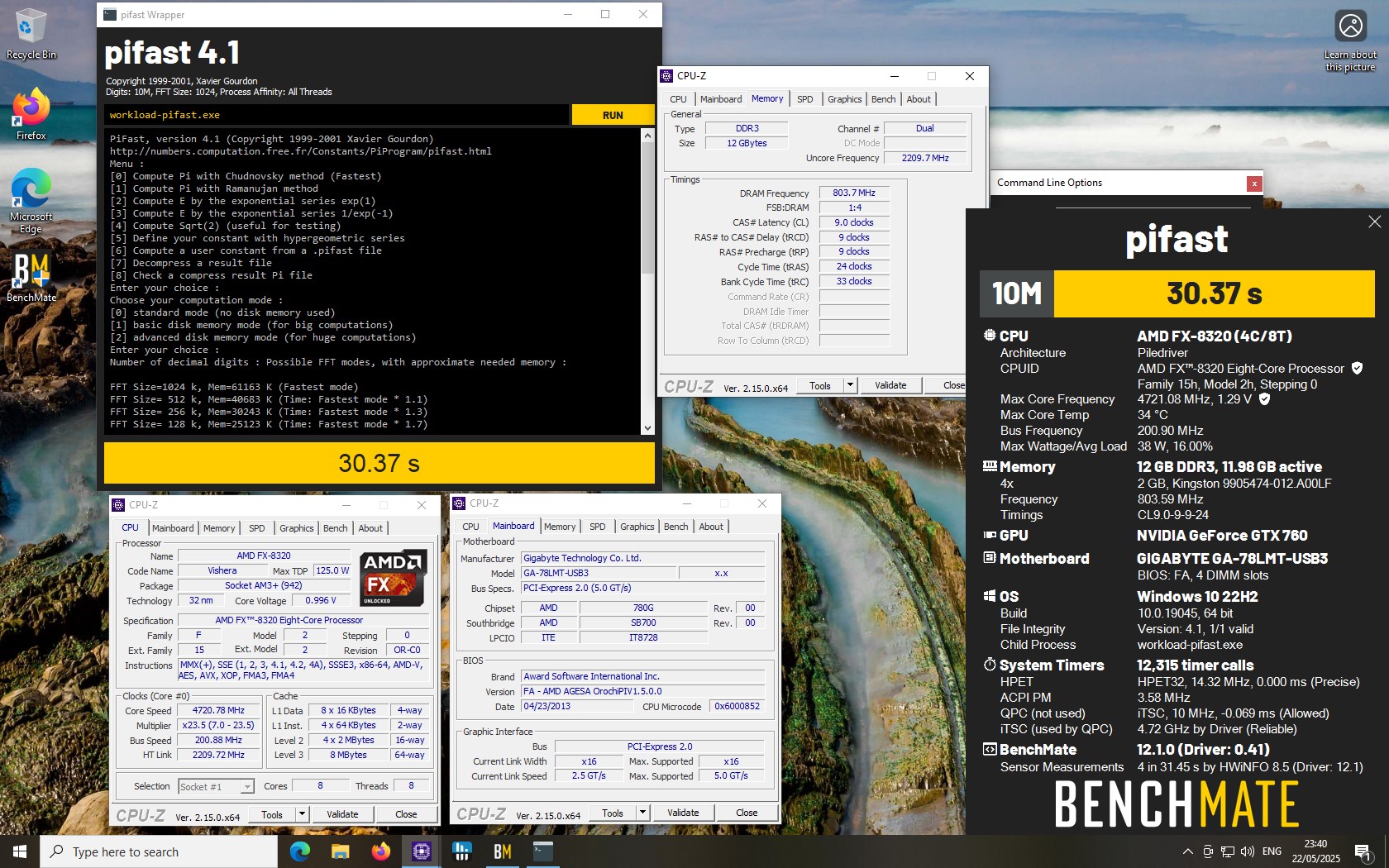Run the pifast benchmark
The height and width of the screenshot is (868, 1389).
coord(613,115)
